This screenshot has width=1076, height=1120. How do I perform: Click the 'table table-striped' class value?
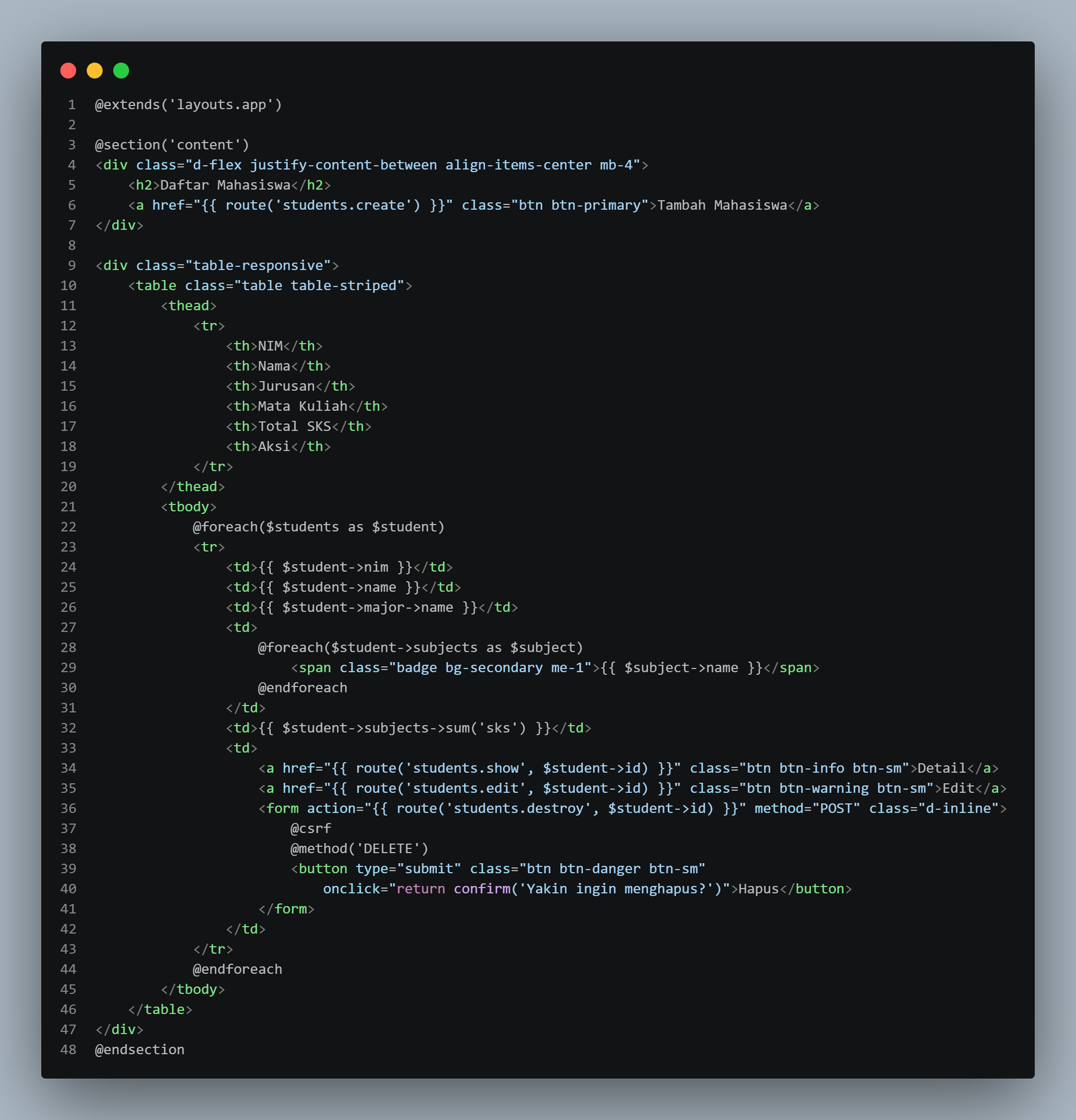click(319, 286)
